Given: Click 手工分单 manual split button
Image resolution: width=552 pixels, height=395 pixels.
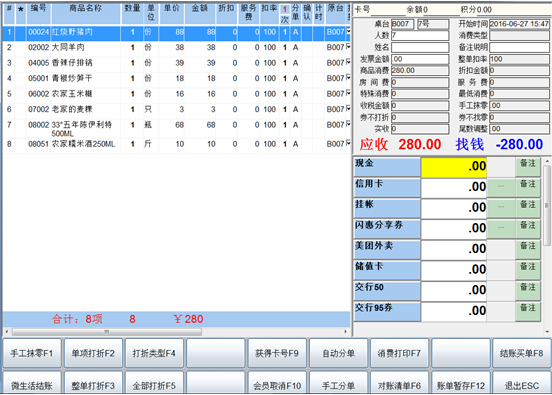Looking at the screenshot, I should pos(338,383).
